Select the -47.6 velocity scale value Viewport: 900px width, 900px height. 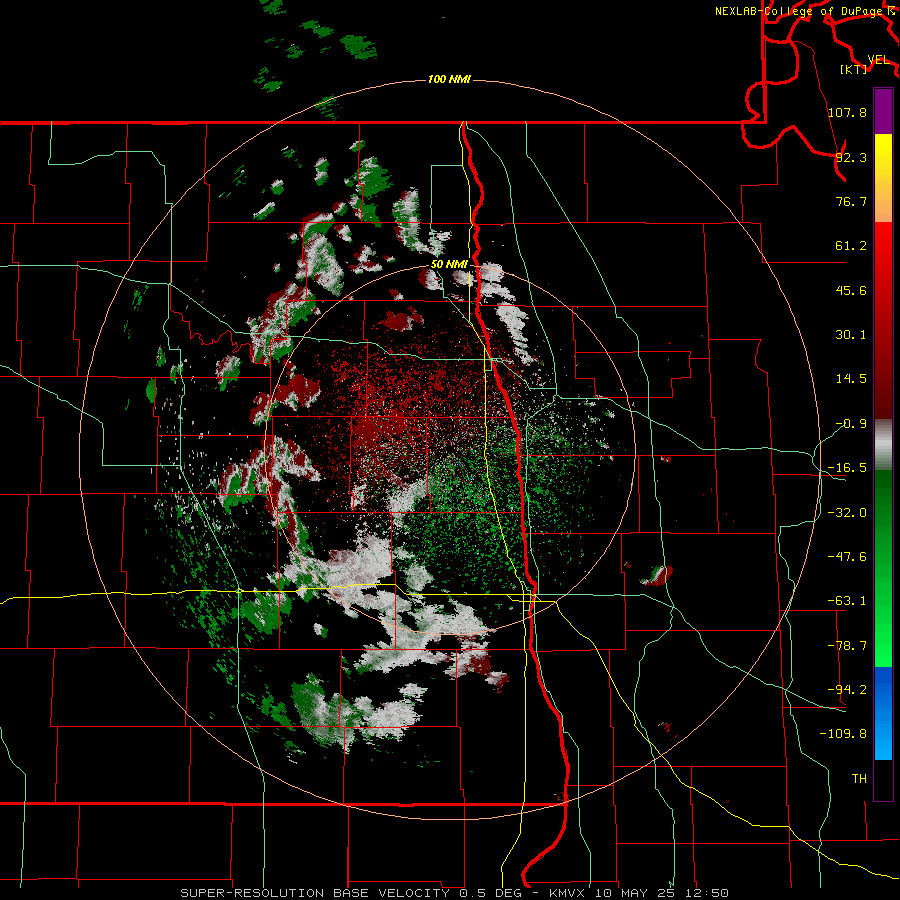847,557
